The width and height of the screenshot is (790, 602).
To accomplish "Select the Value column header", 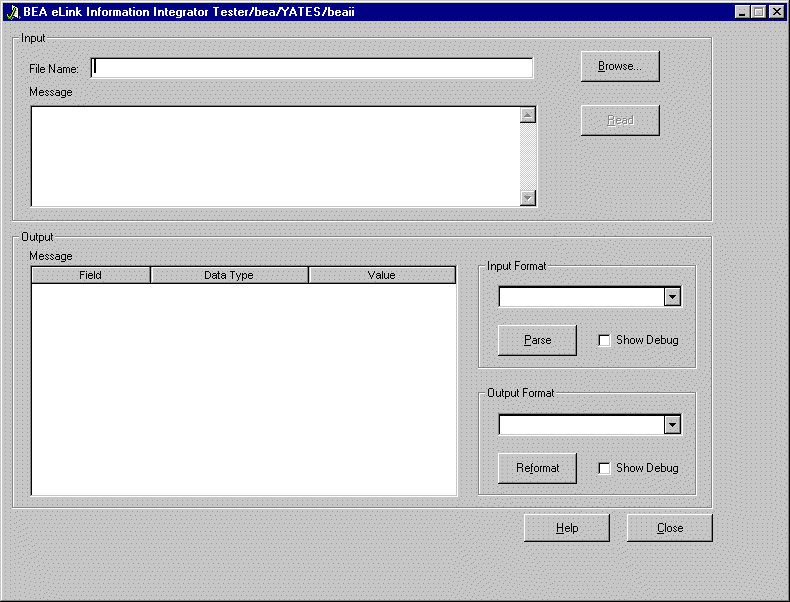I will pyautogui.click(x=382, y=275).
